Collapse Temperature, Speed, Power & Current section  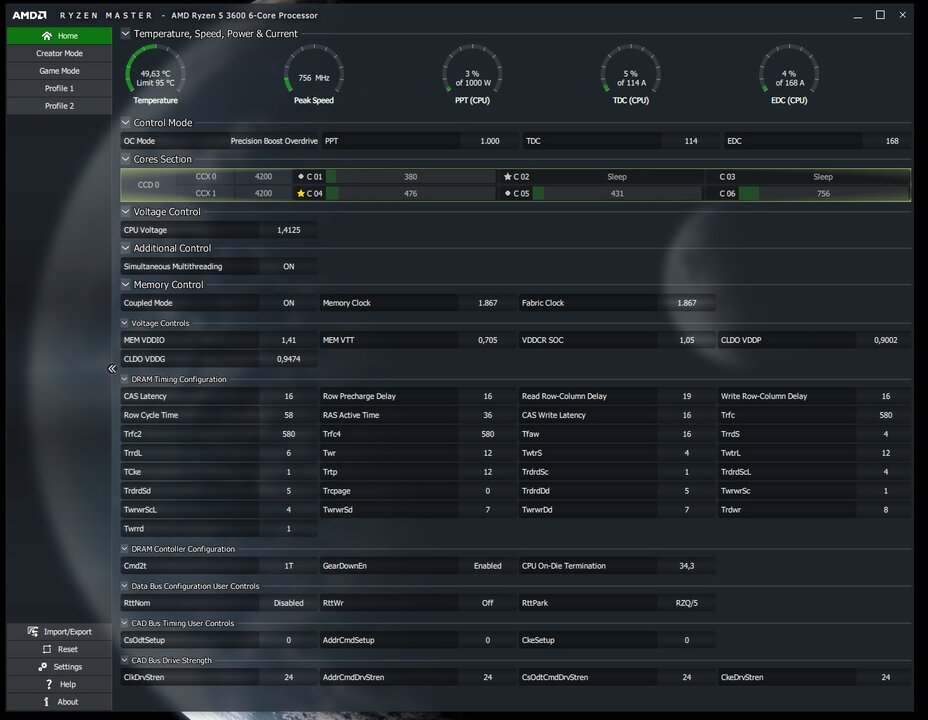click(125, 34)
